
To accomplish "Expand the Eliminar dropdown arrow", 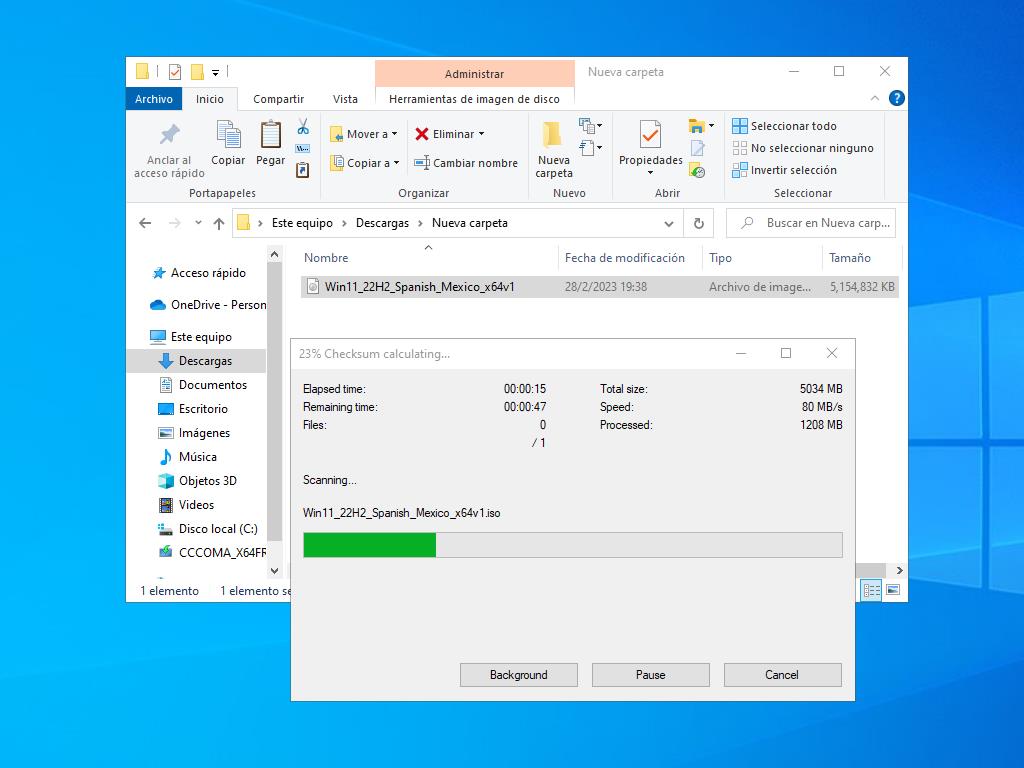I will 481,134.
